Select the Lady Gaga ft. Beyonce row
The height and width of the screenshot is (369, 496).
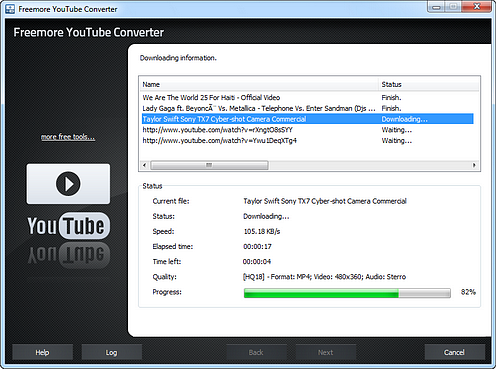point(309,108)
